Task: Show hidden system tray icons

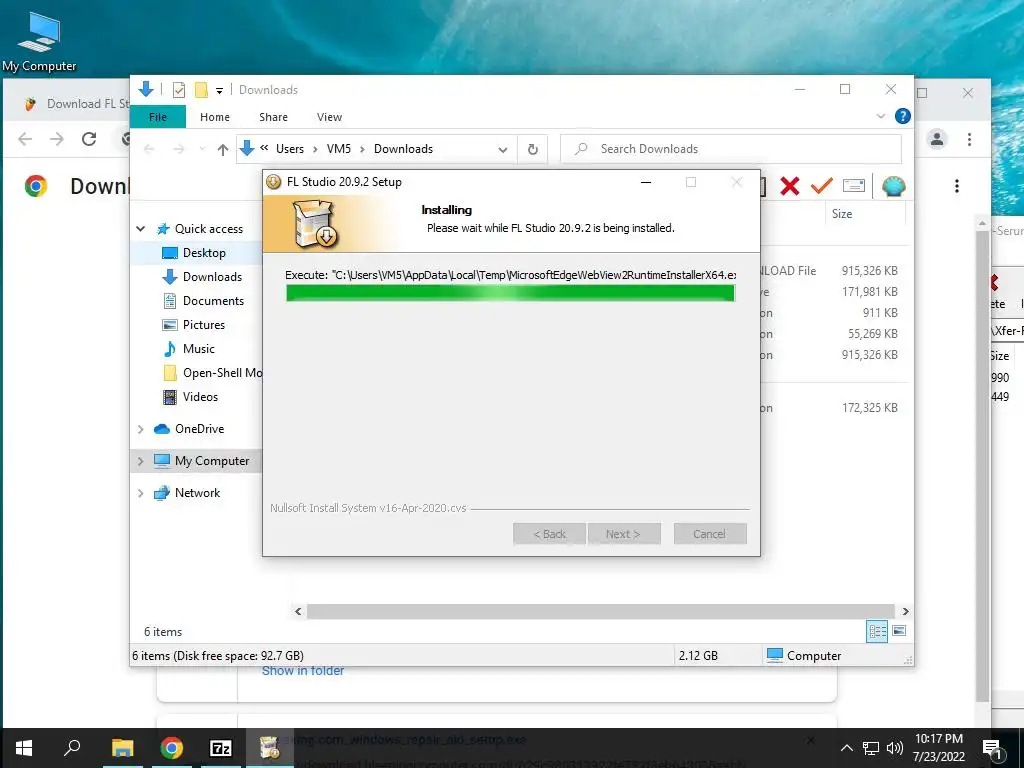Action: (x=846, y=748)
